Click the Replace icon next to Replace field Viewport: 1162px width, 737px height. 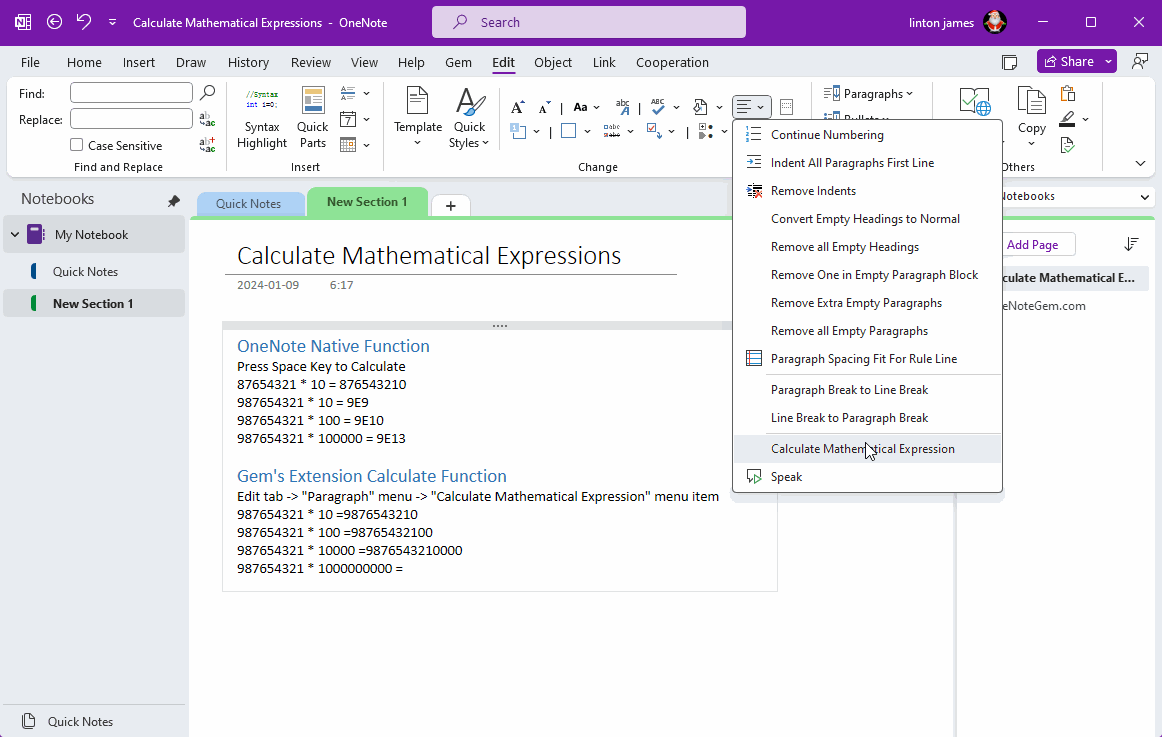click(208, 119)
